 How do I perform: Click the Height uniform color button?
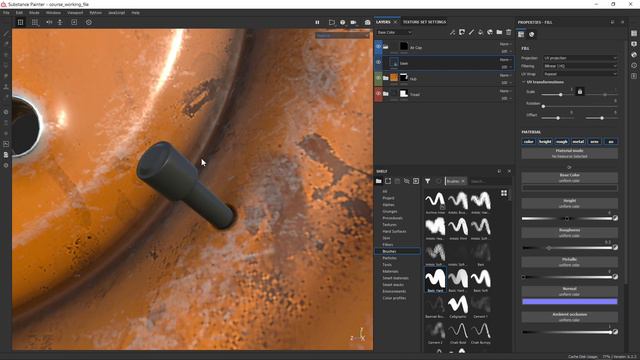569,203
